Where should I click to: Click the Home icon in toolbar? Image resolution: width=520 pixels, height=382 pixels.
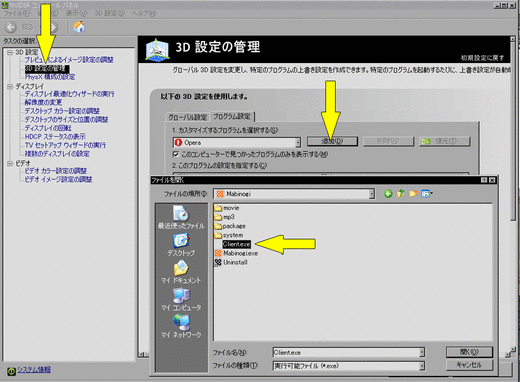click(x=79, y=27)
